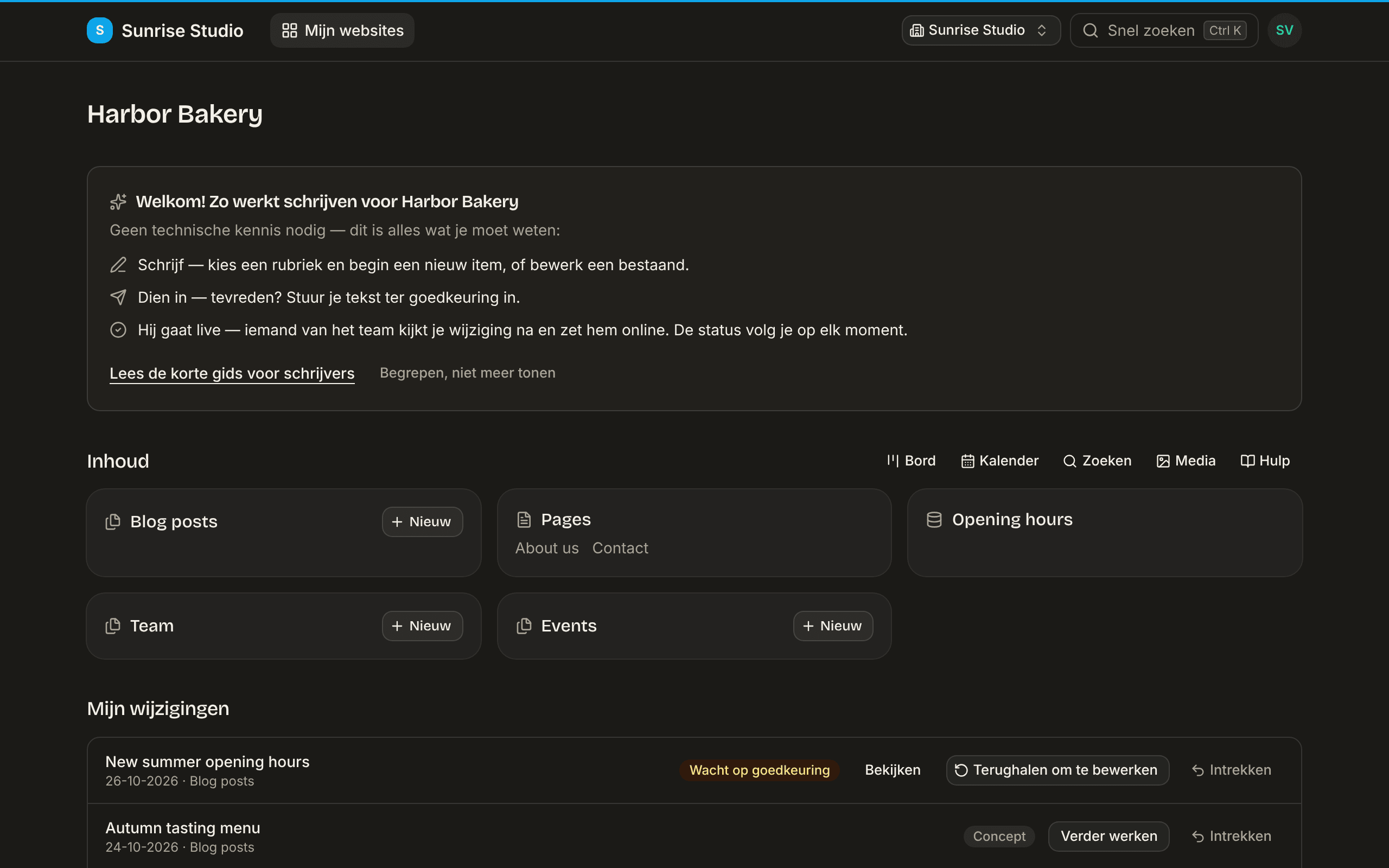The width and height of the screenshot is (1389, 868).
Task: Create a new Team item
Action: [423, 626]
